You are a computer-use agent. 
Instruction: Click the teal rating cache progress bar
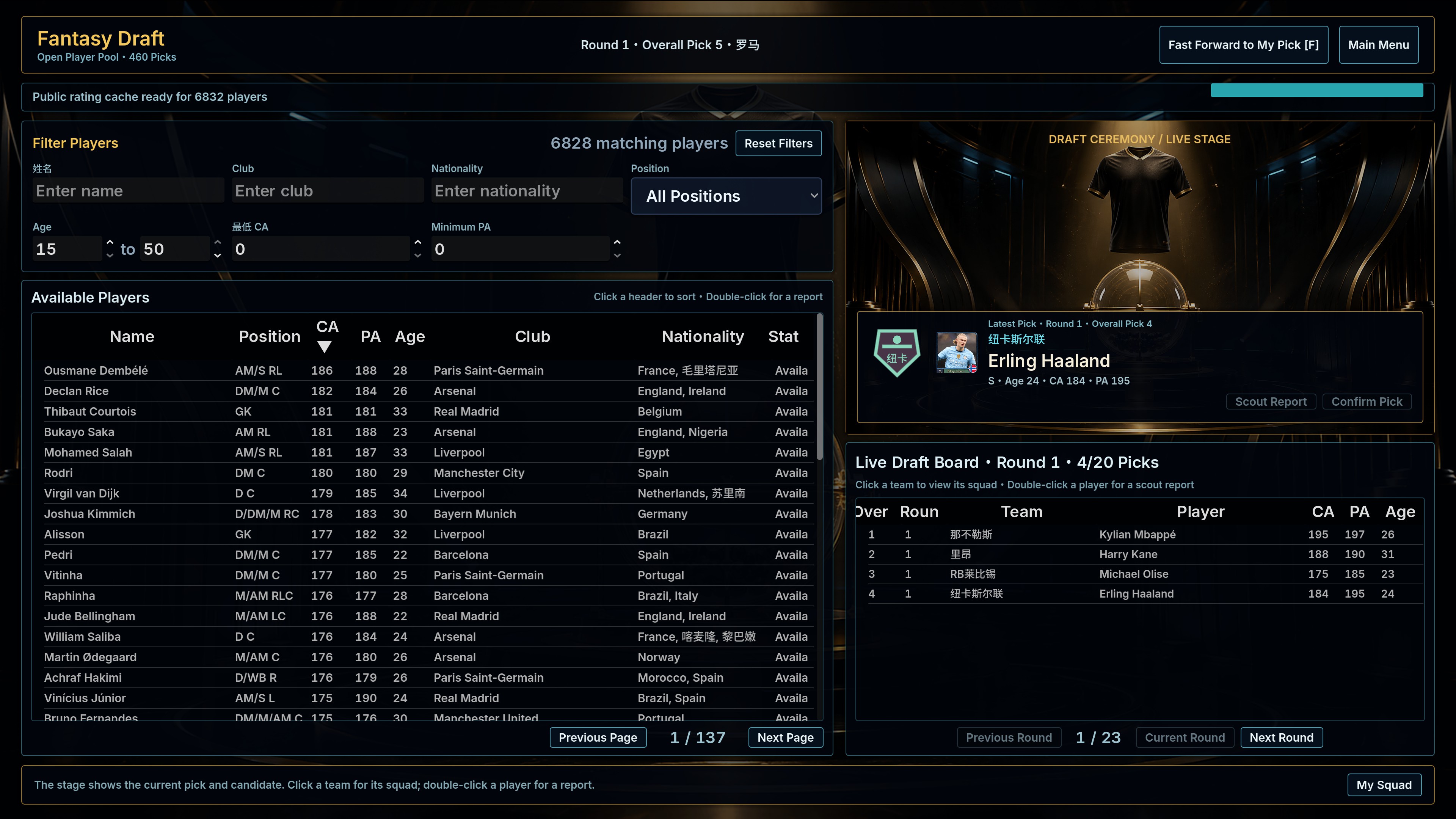coord(1317,91)
